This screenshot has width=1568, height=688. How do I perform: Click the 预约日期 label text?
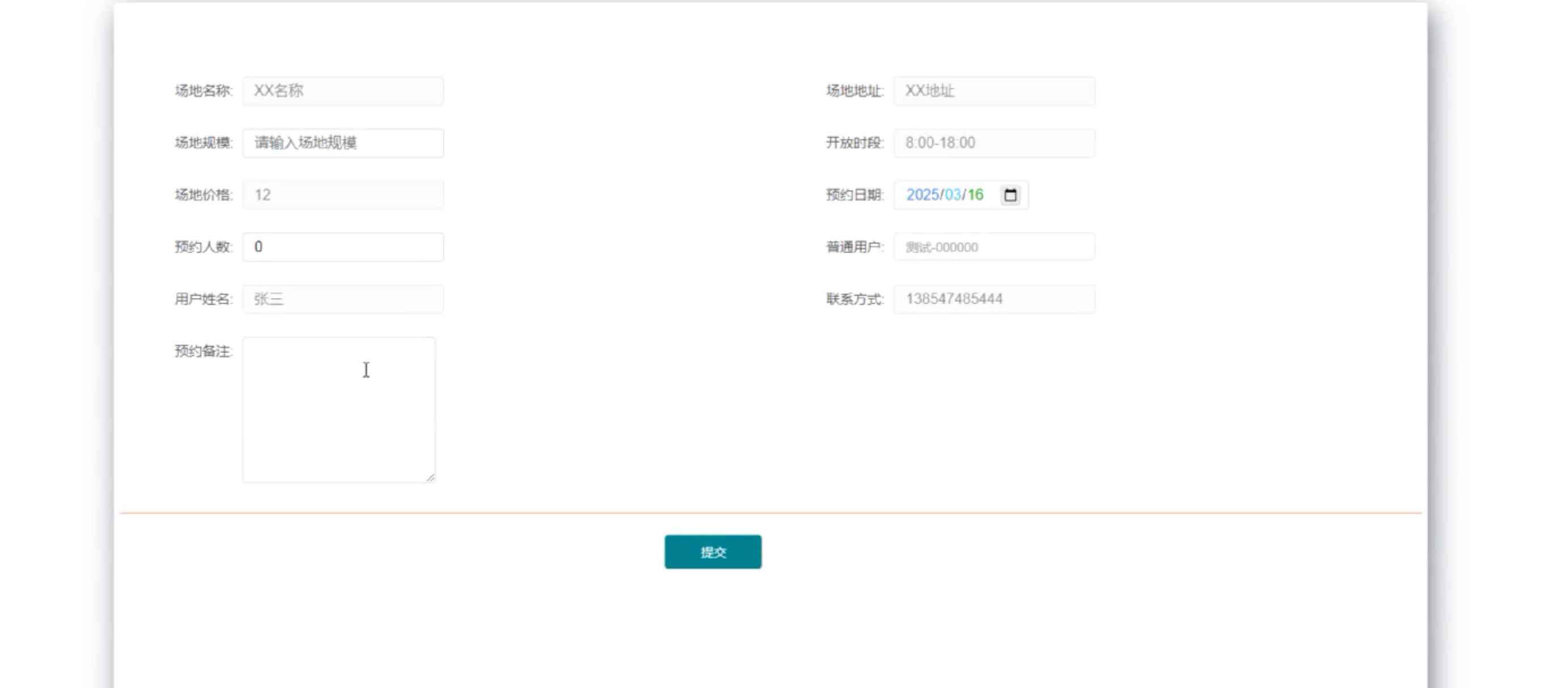coord(854,195)
